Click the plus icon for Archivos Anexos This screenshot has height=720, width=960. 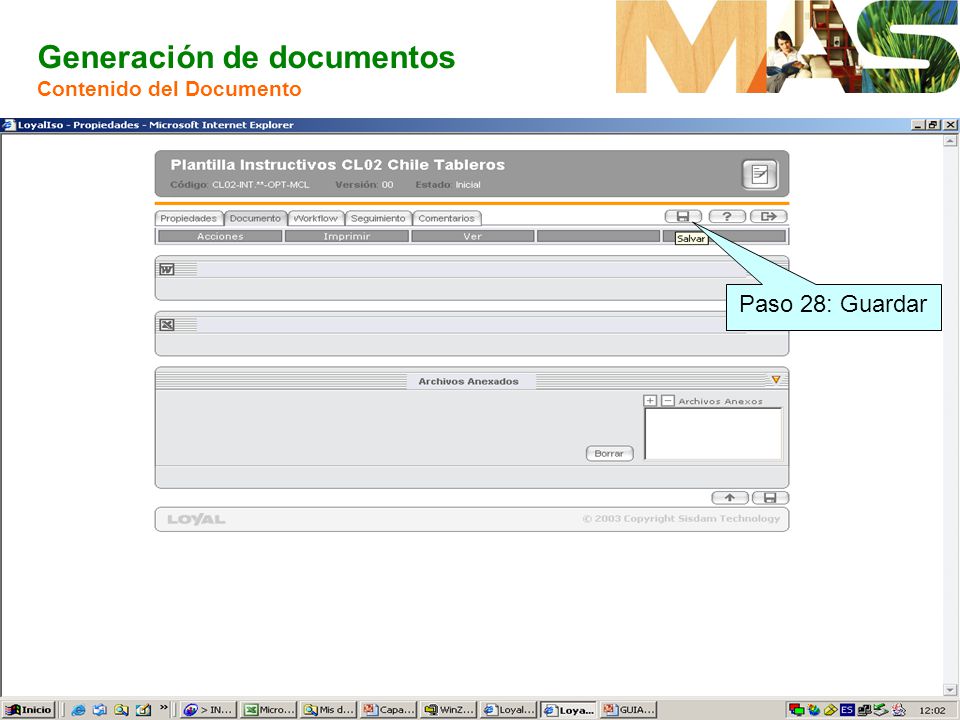[x=650, y=400]
